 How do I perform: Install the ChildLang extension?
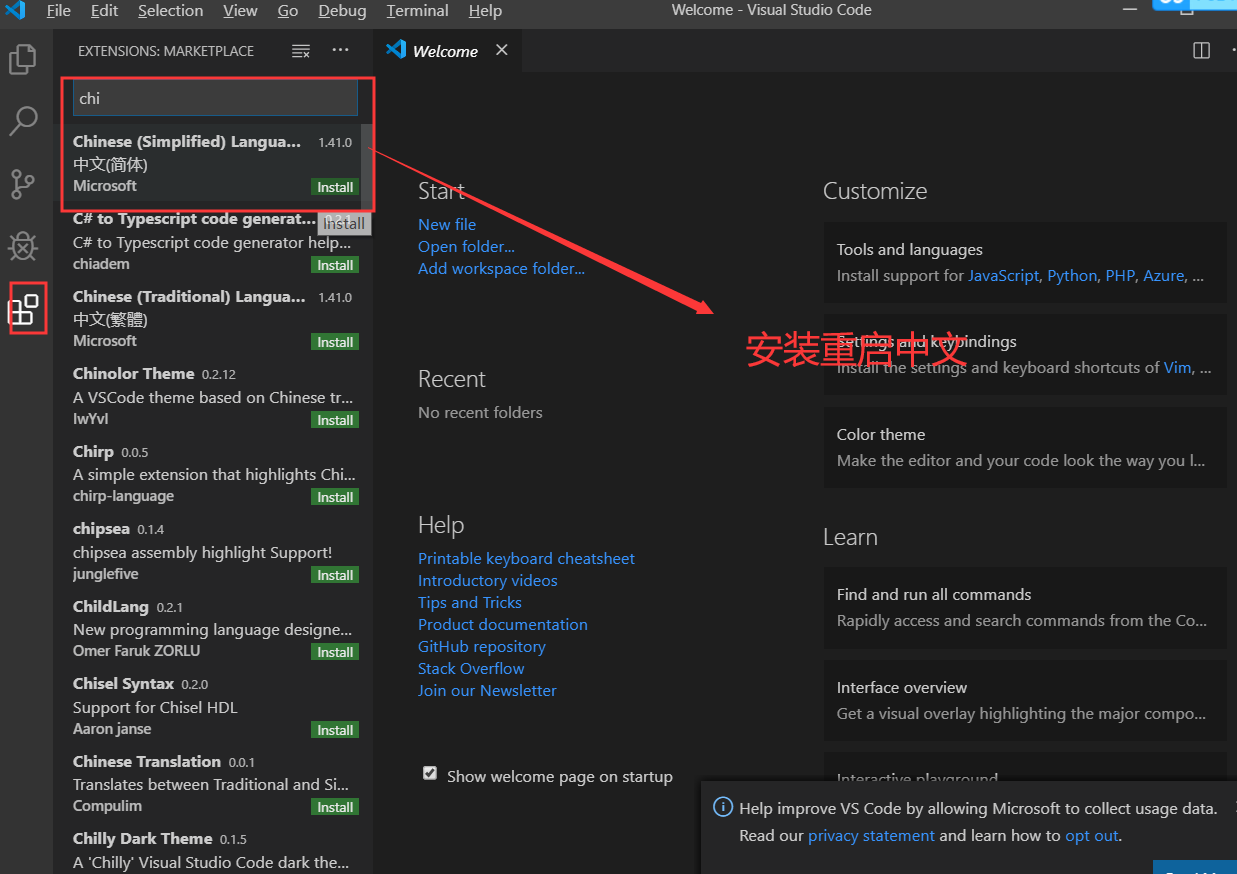point(335,652)
